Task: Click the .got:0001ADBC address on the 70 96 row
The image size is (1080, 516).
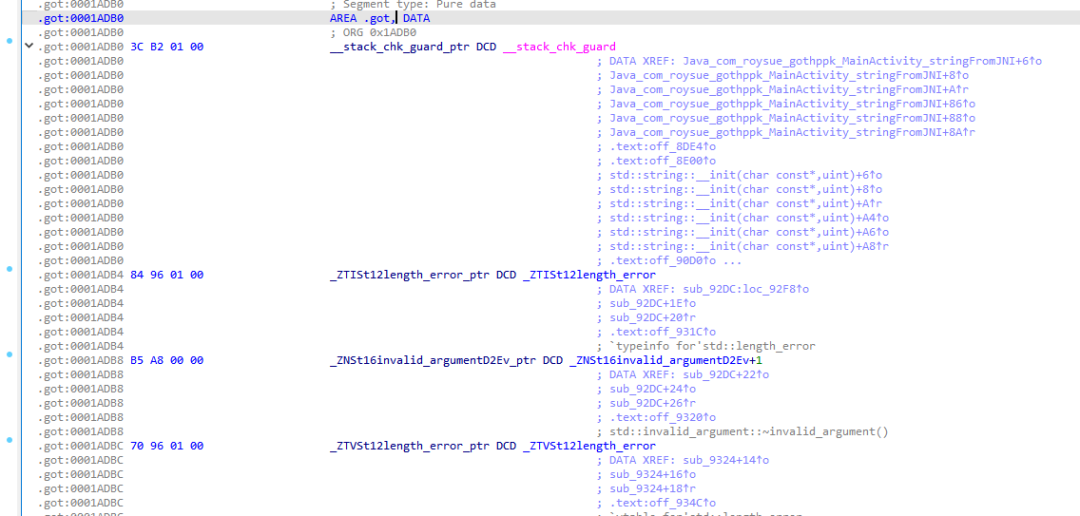Action: [x=81, y=446]
